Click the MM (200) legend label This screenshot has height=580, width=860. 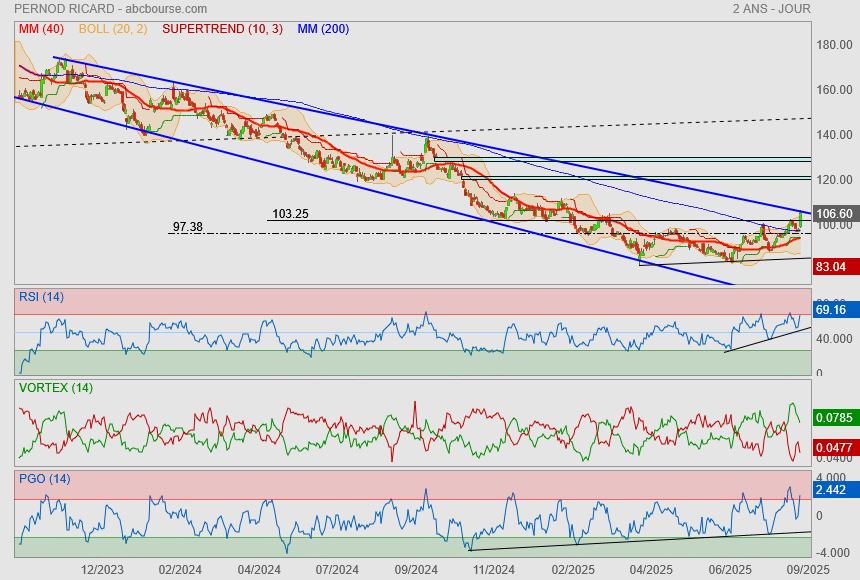[x=323, y=29]
